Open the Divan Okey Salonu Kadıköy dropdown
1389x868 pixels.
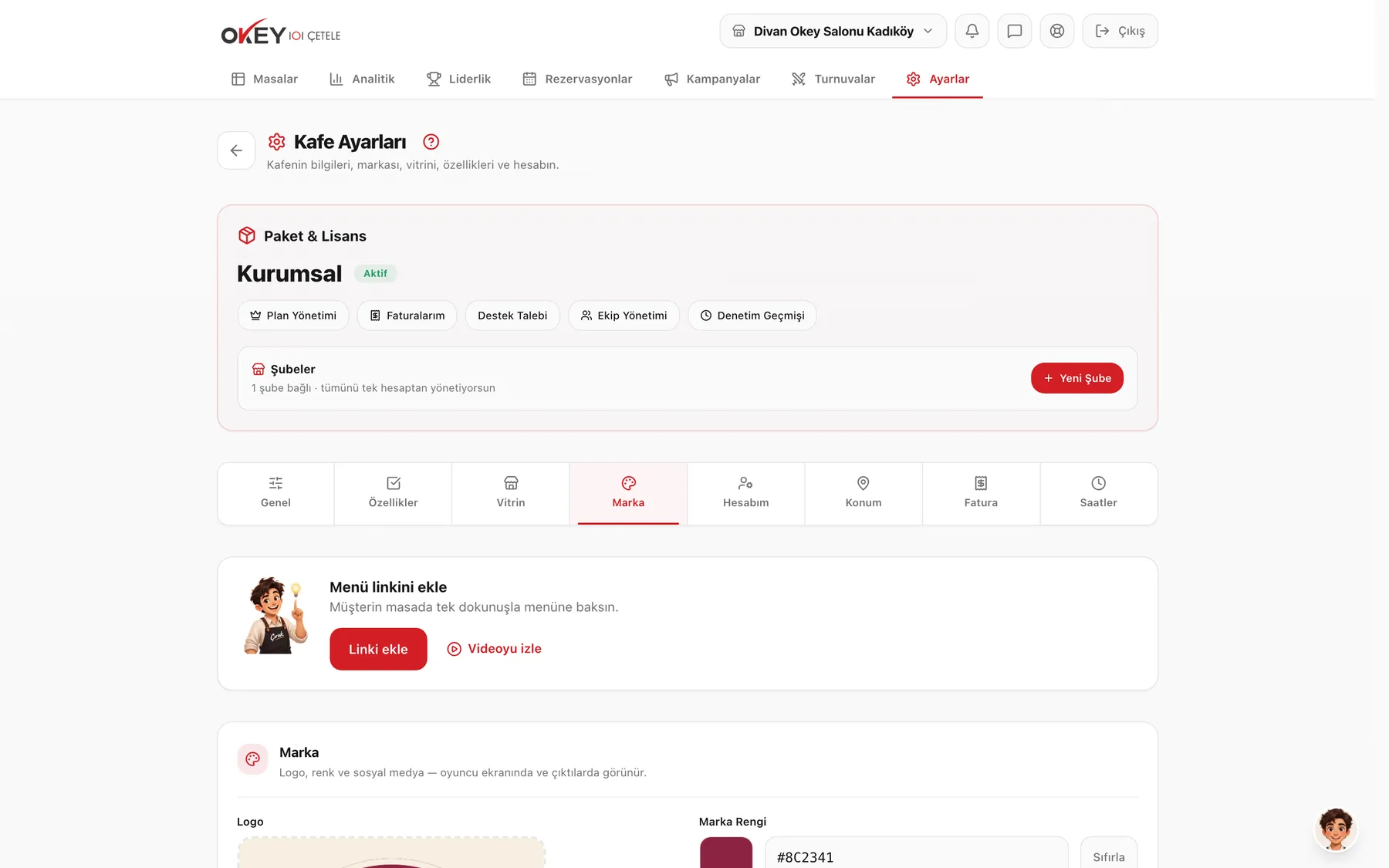coord(833,31)
